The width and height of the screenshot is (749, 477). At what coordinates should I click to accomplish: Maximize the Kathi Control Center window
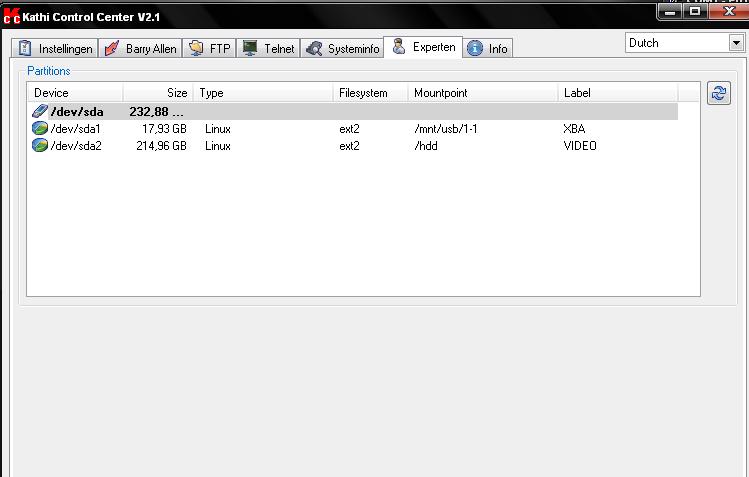click(695, 11)
